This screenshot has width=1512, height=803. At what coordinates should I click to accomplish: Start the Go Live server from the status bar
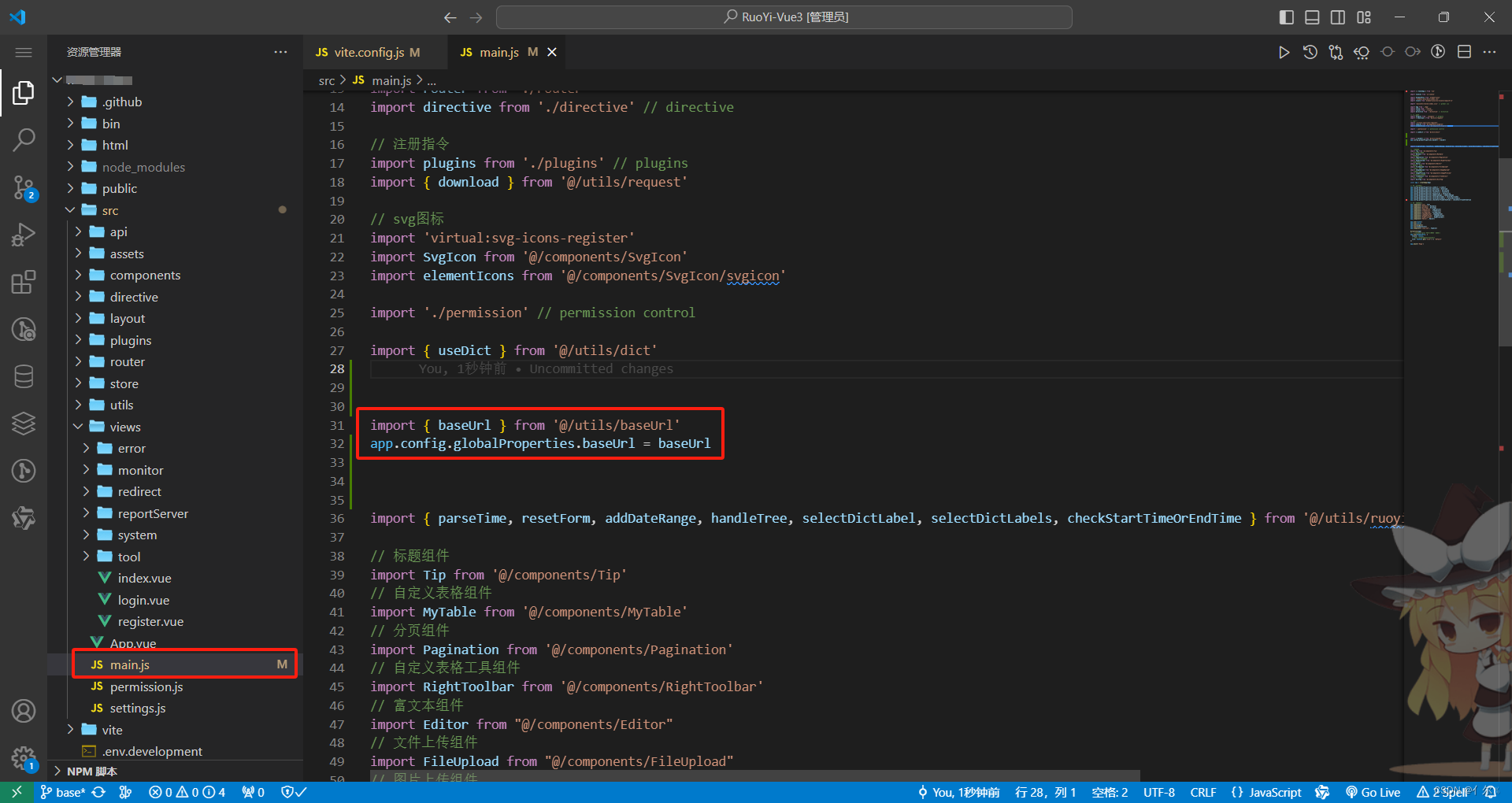click(x=1373, y=792)
